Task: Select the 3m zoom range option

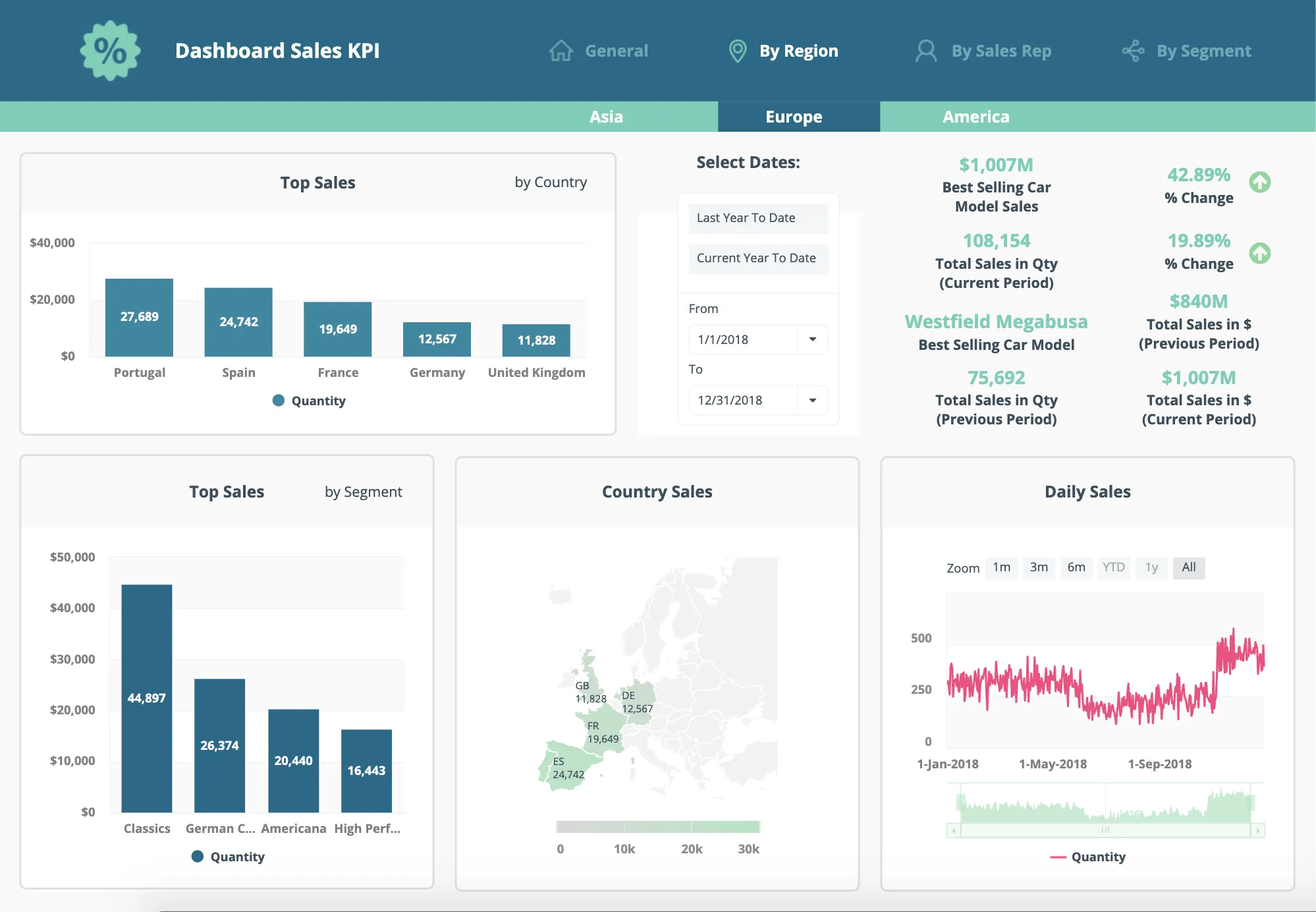Action: pyautogui.click(x=1039, y=567)
